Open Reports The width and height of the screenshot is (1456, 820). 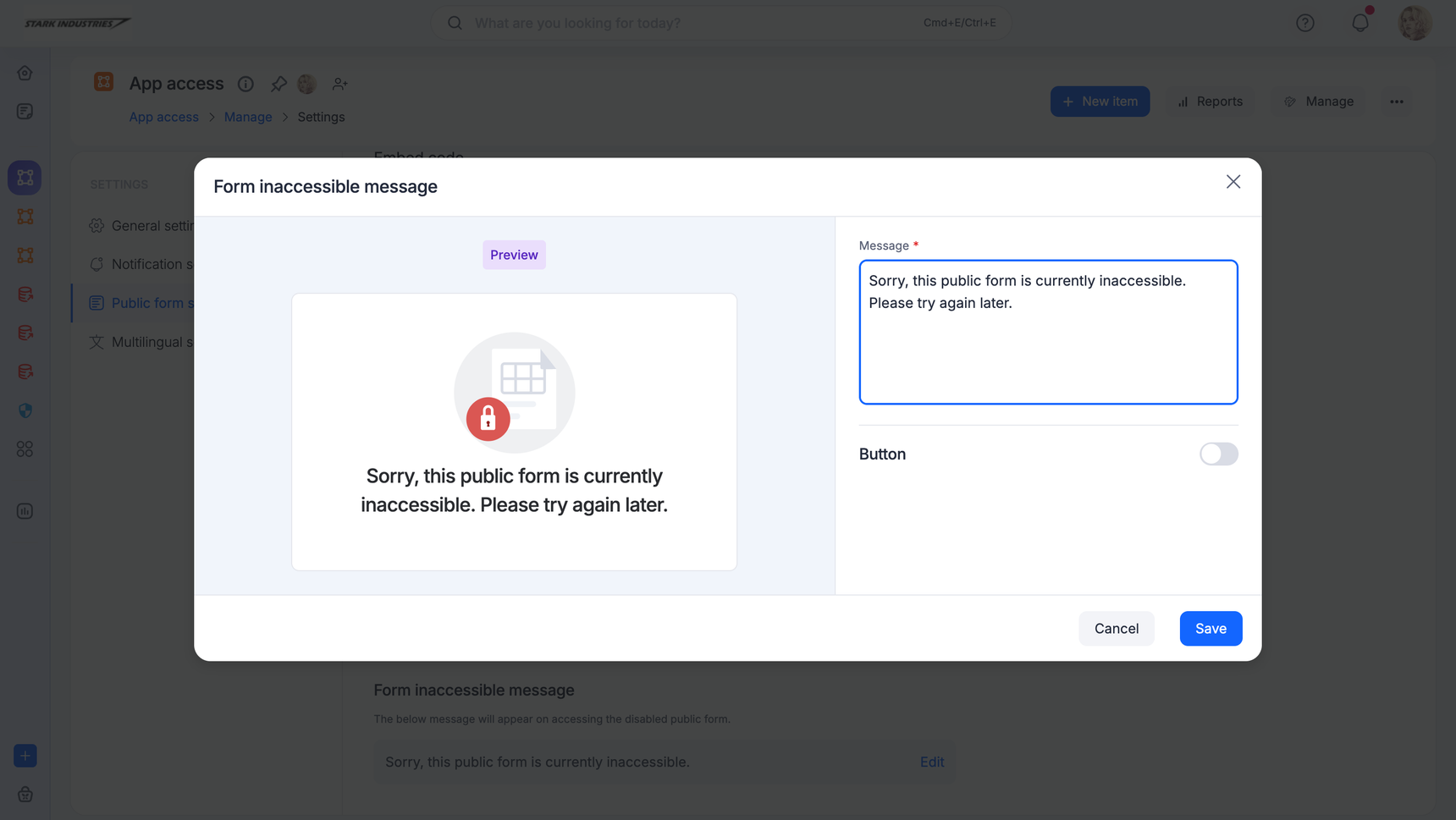pos(1211,102)
